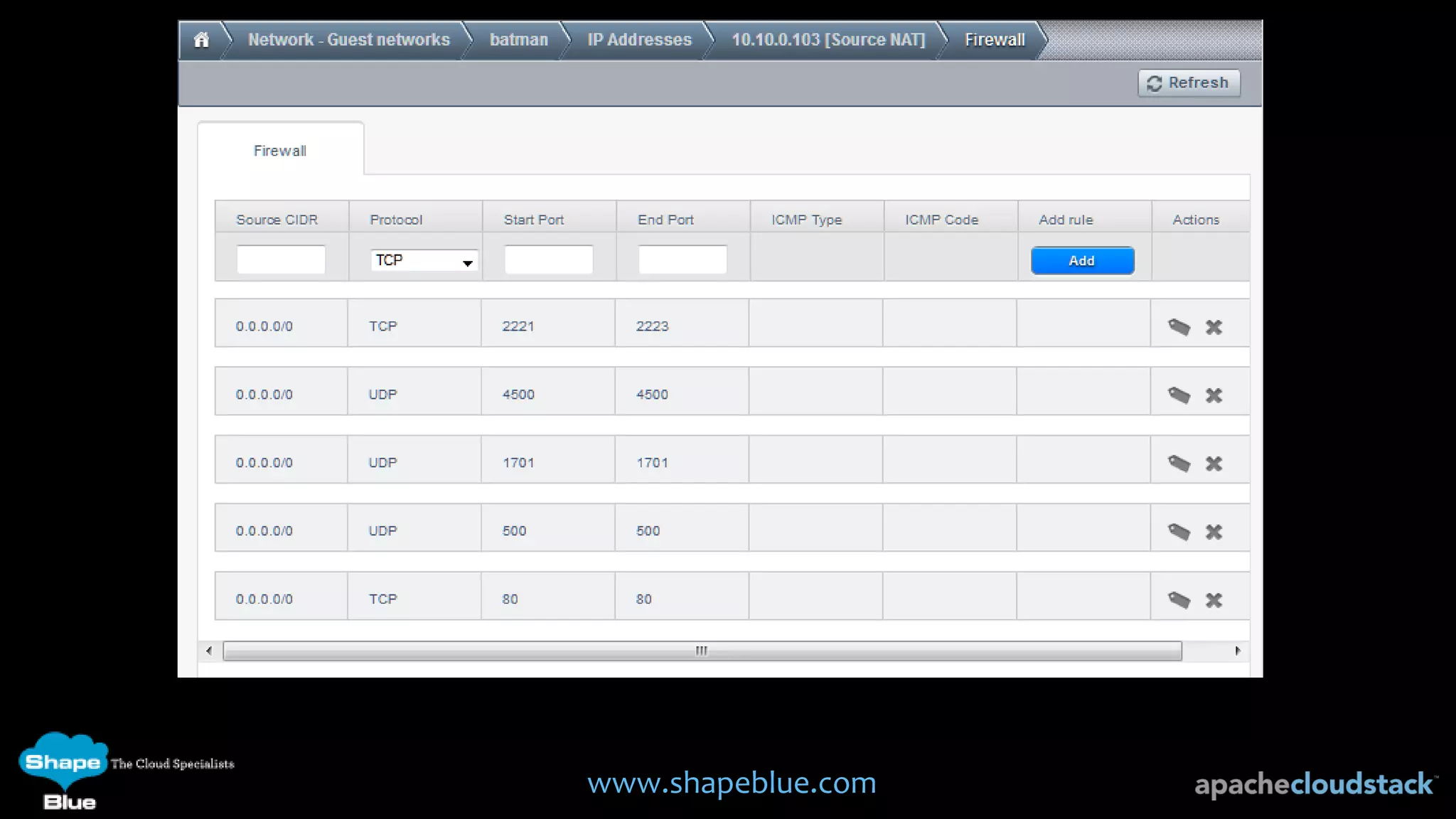Open Network - Guest networks breadcrumb

[348, 40]
